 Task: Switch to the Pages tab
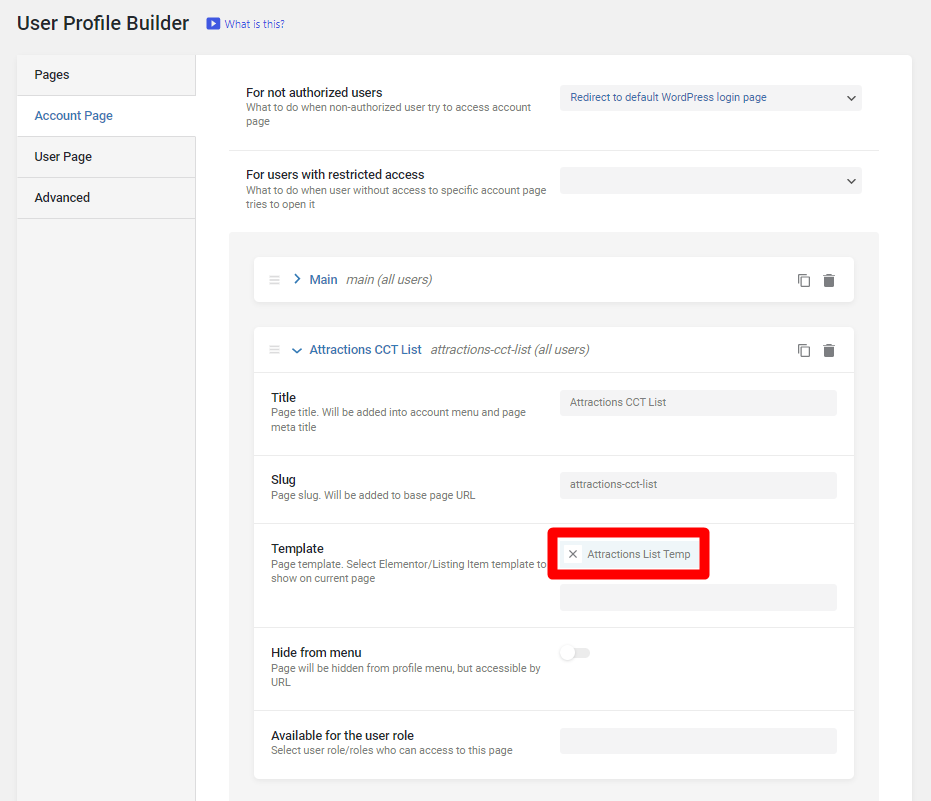(x=52, y=75)
